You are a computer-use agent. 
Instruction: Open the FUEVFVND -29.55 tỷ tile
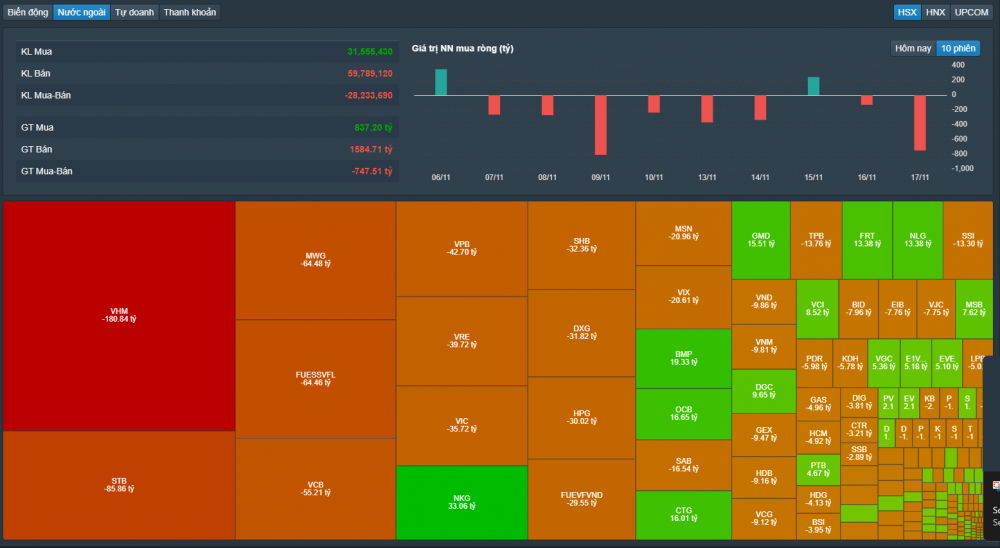tap(582, 500)
